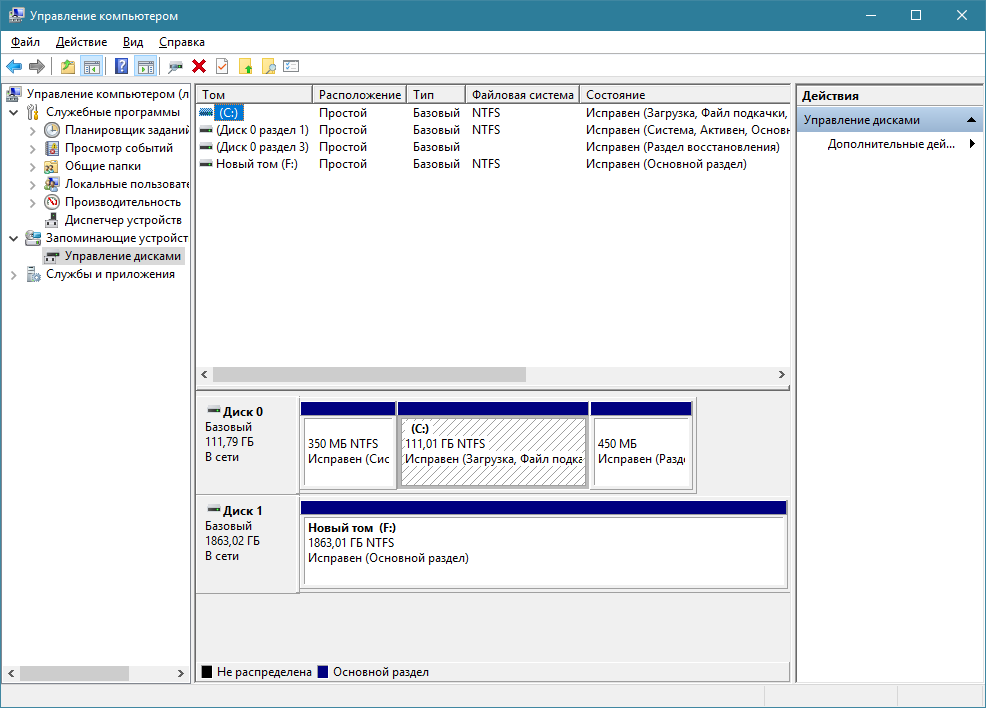Select the root Управление компьютером tree node
The width and height of the screenshot is (986, 708).
[107, 94]
